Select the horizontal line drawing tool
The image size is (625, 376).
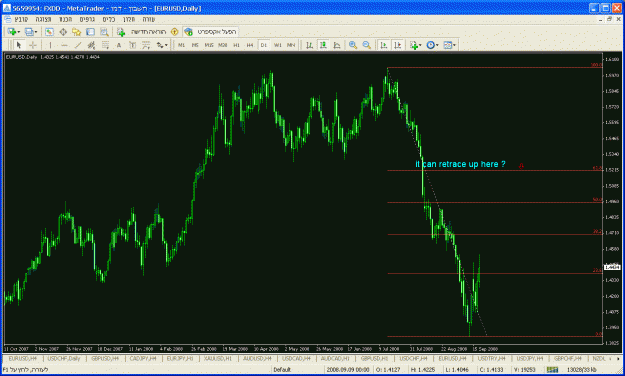(64, 45)
